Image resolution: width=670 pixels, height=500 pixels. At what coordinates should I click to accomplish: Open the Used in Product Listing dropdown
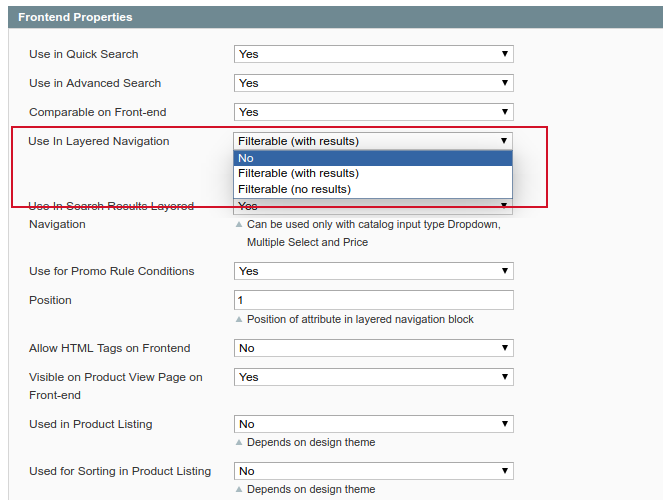point(373,424)
